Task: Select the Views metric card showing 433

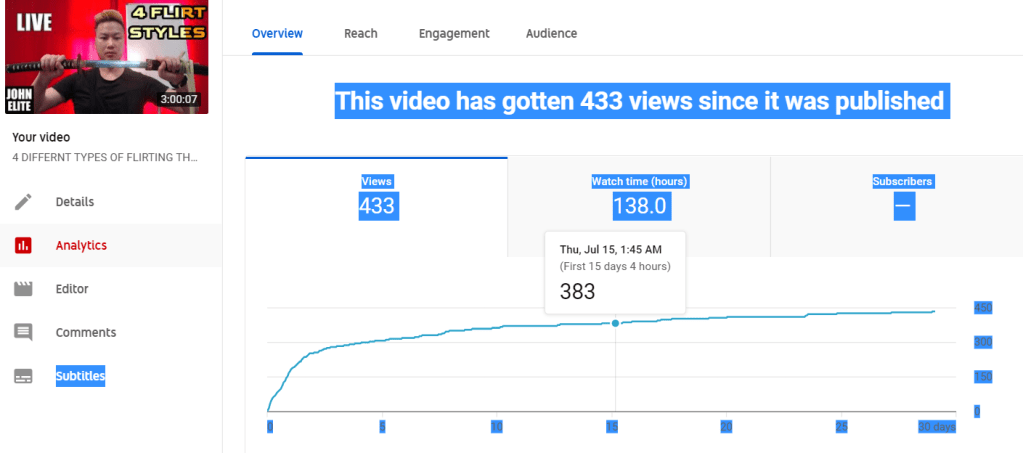Action: 377,197
